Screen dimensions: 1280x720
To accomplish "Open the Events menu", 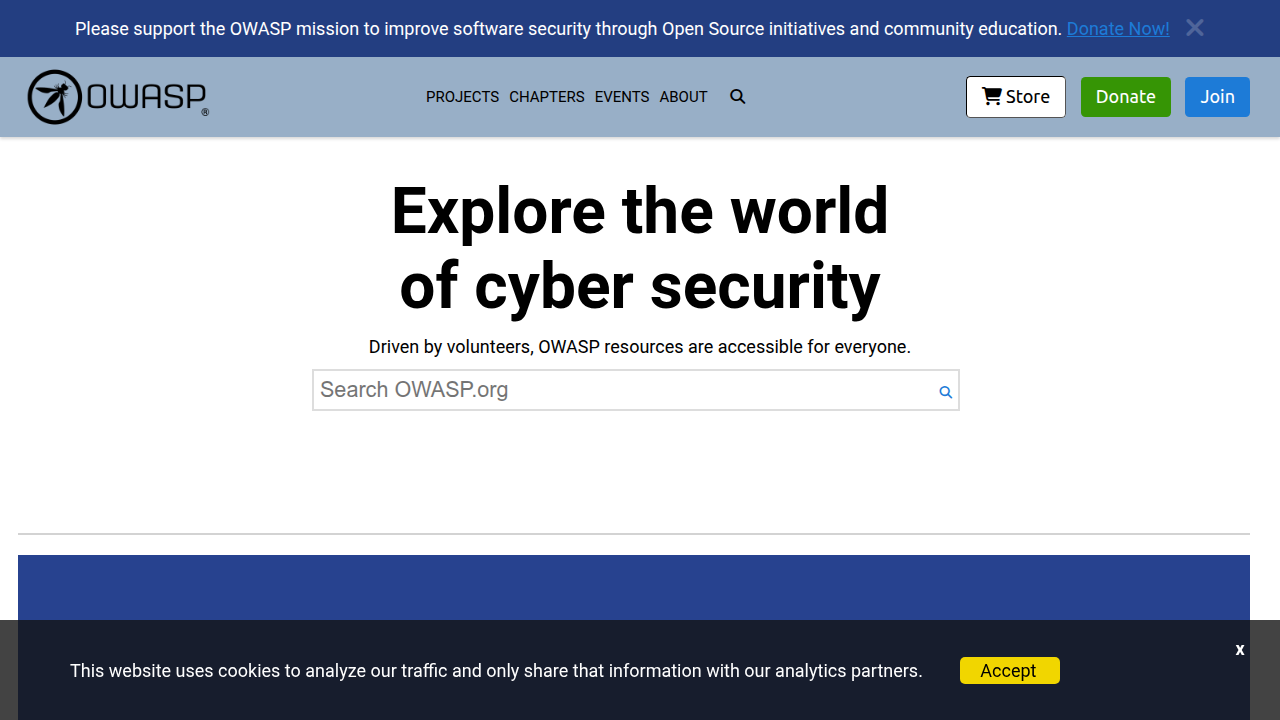I will 622,97.
